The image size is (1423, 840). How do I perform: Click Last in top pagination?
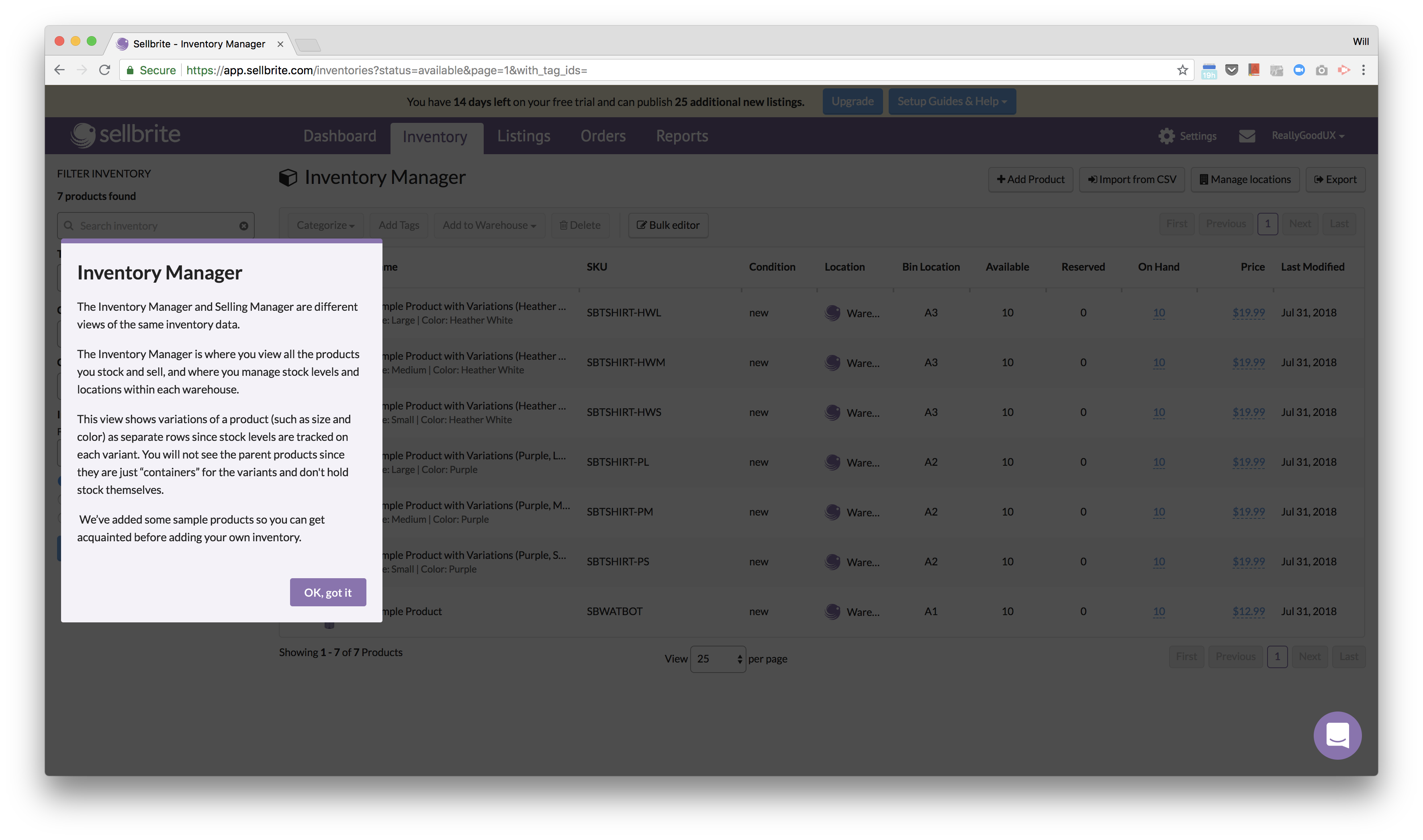click(1339, 224)
